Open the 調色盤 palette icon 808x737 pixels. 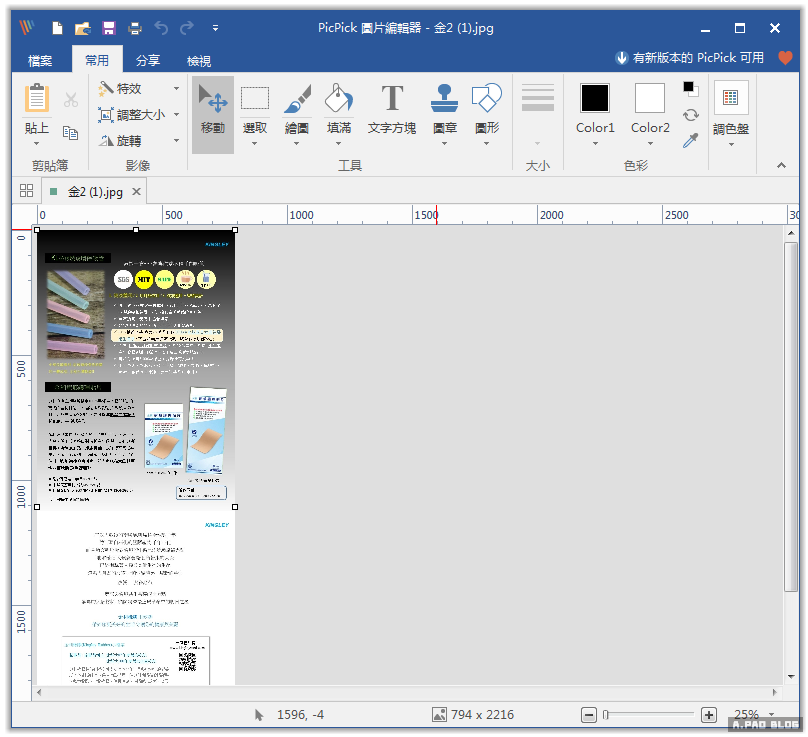pos(730,108)
